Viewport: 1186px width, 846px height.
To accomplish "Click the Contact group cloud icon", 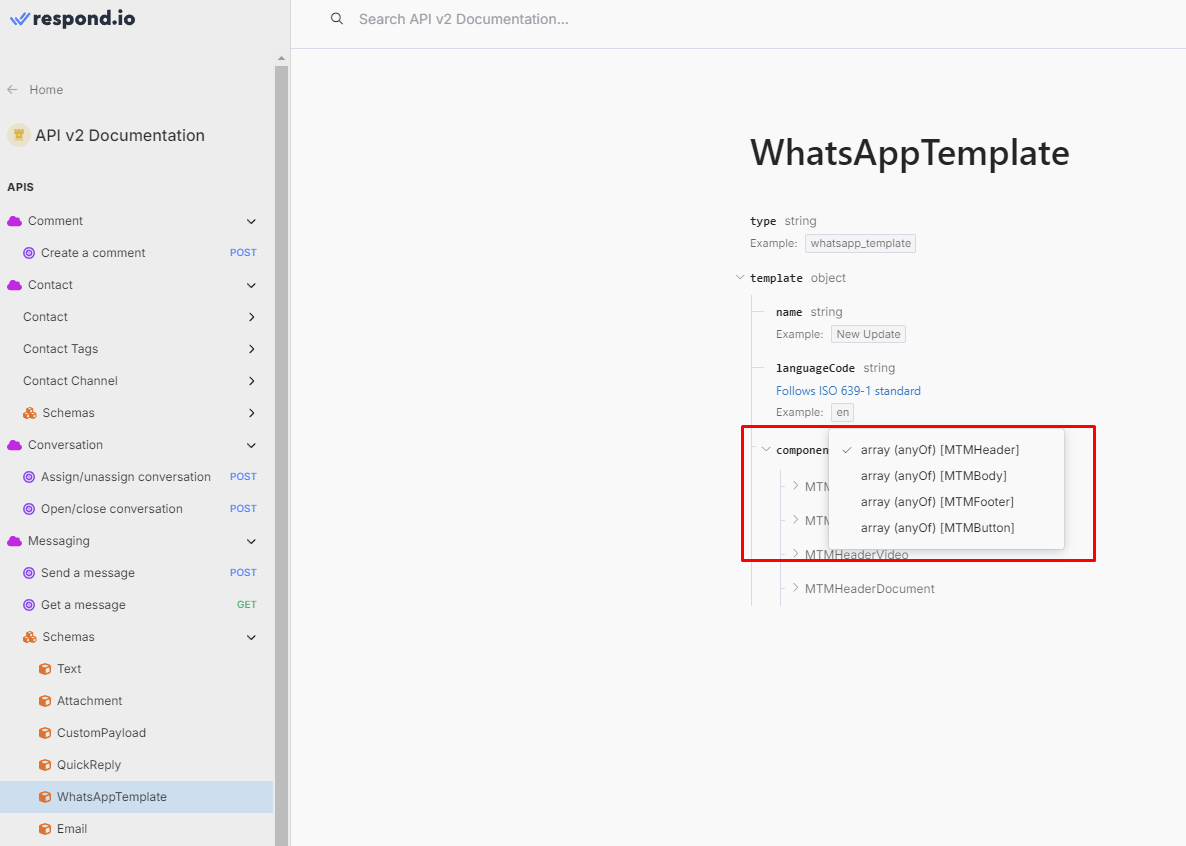I will click(14, 285).
